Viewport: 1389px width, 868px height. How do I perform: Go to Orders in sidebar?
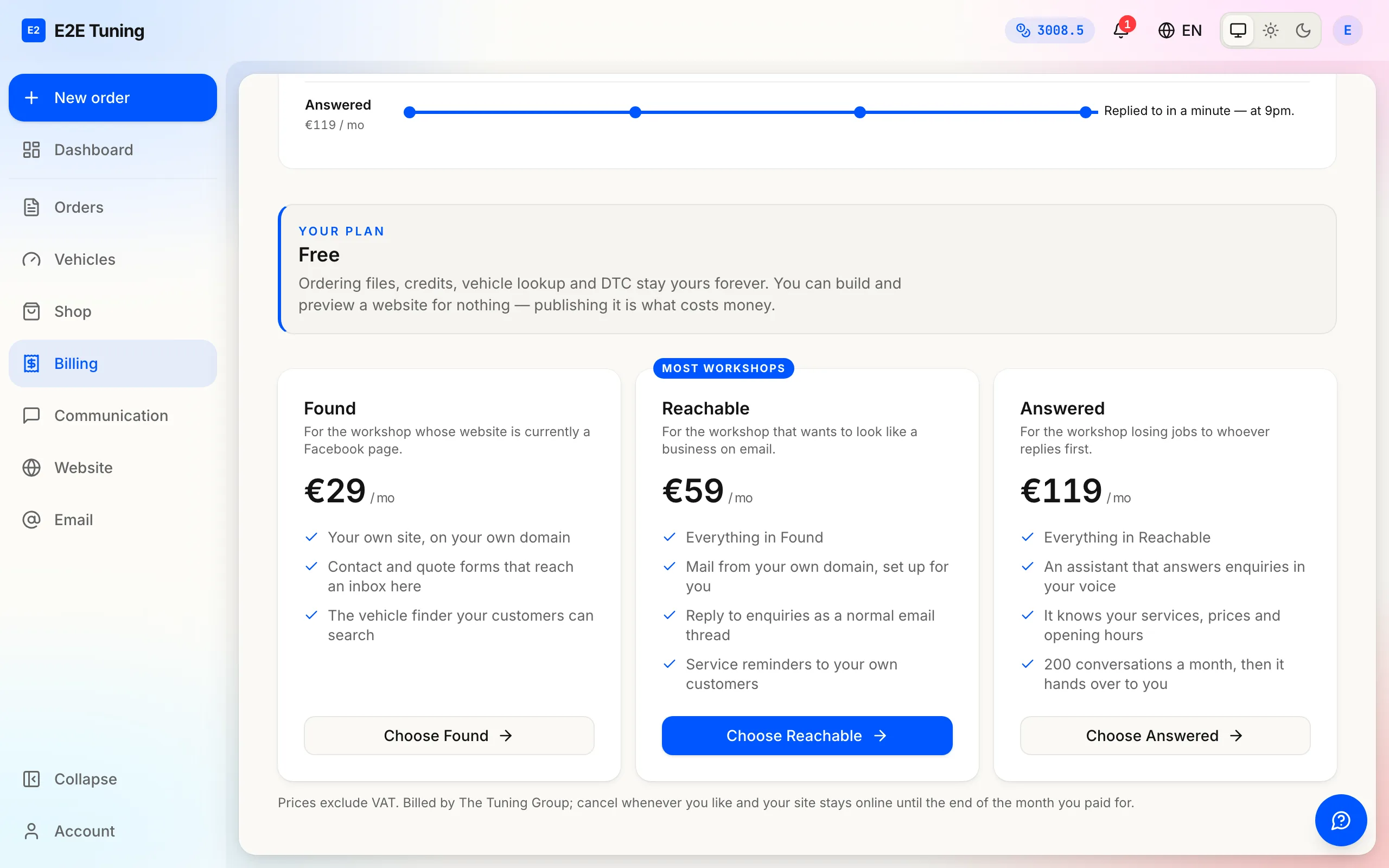[x=112, y=207]
